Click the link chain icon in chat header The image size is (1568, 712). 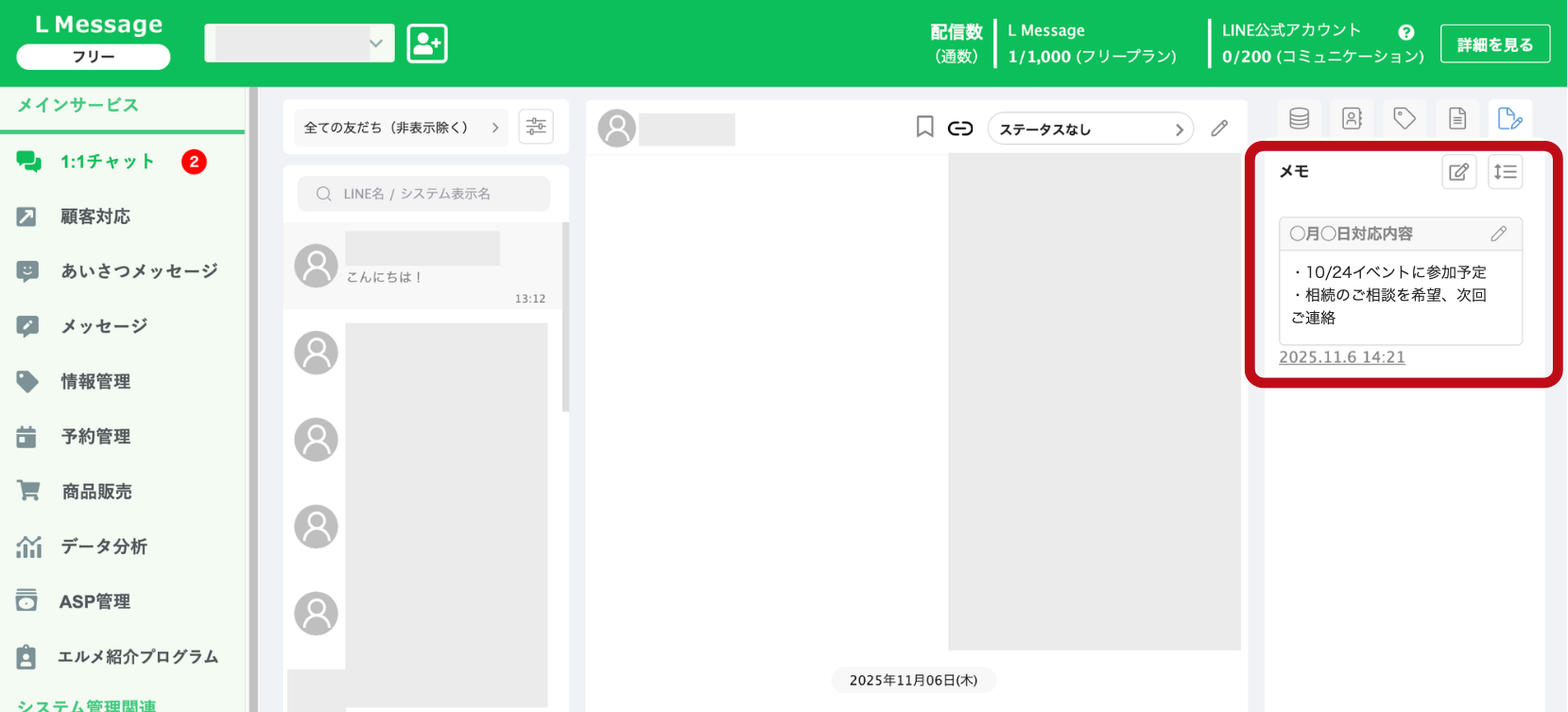[960, 129]
